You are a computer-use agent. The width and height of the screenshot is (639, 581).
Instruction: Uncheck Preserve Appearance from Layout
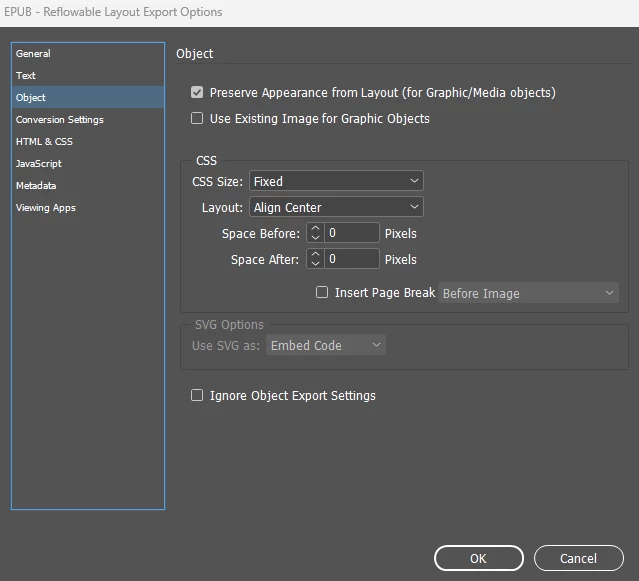click(197, 92)
